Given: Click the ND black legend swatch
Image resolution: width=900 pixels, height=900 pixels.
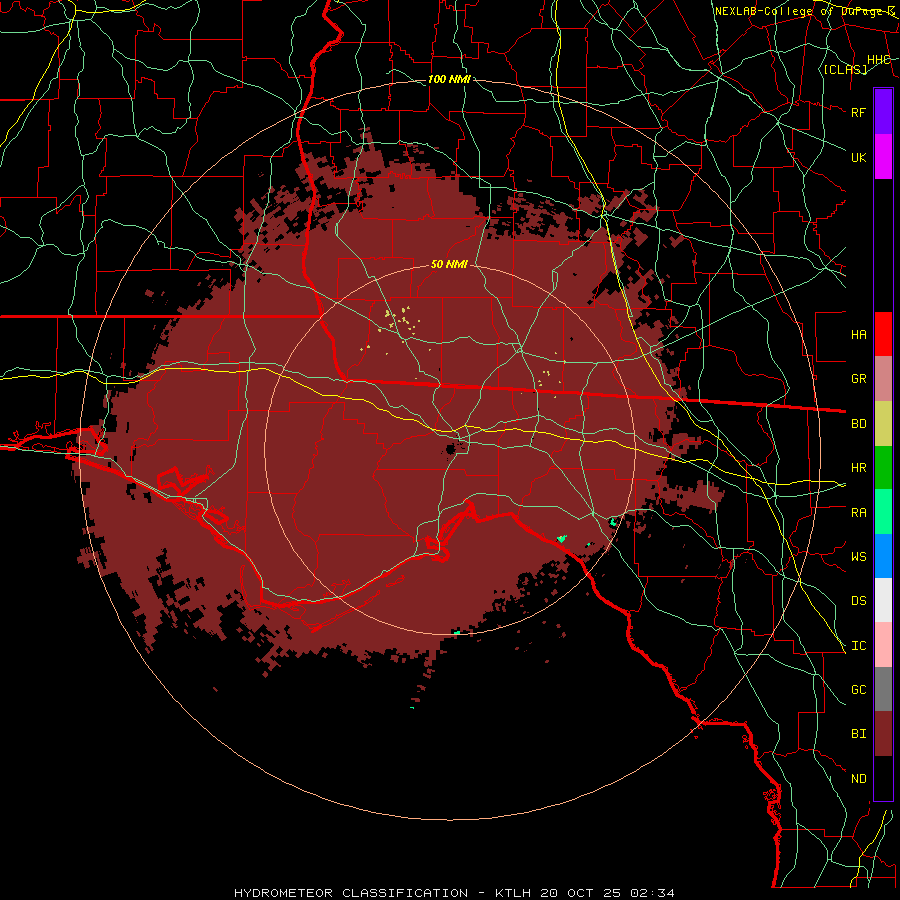Looking at the screenshot, I should [883, 778].
